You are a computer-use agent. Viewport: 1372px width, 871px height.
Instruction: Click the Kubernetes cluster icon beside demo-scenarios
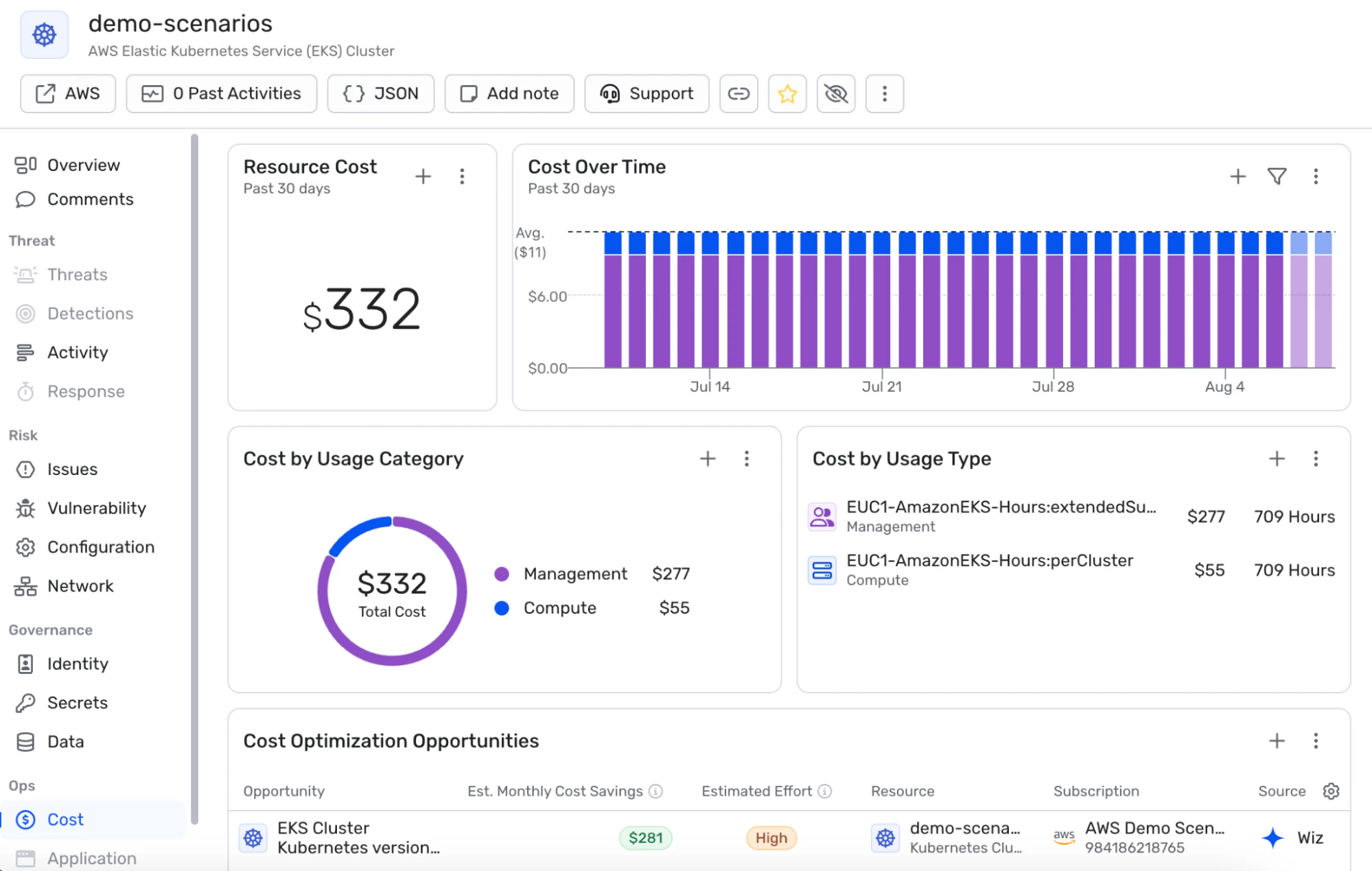click(45, 34)
